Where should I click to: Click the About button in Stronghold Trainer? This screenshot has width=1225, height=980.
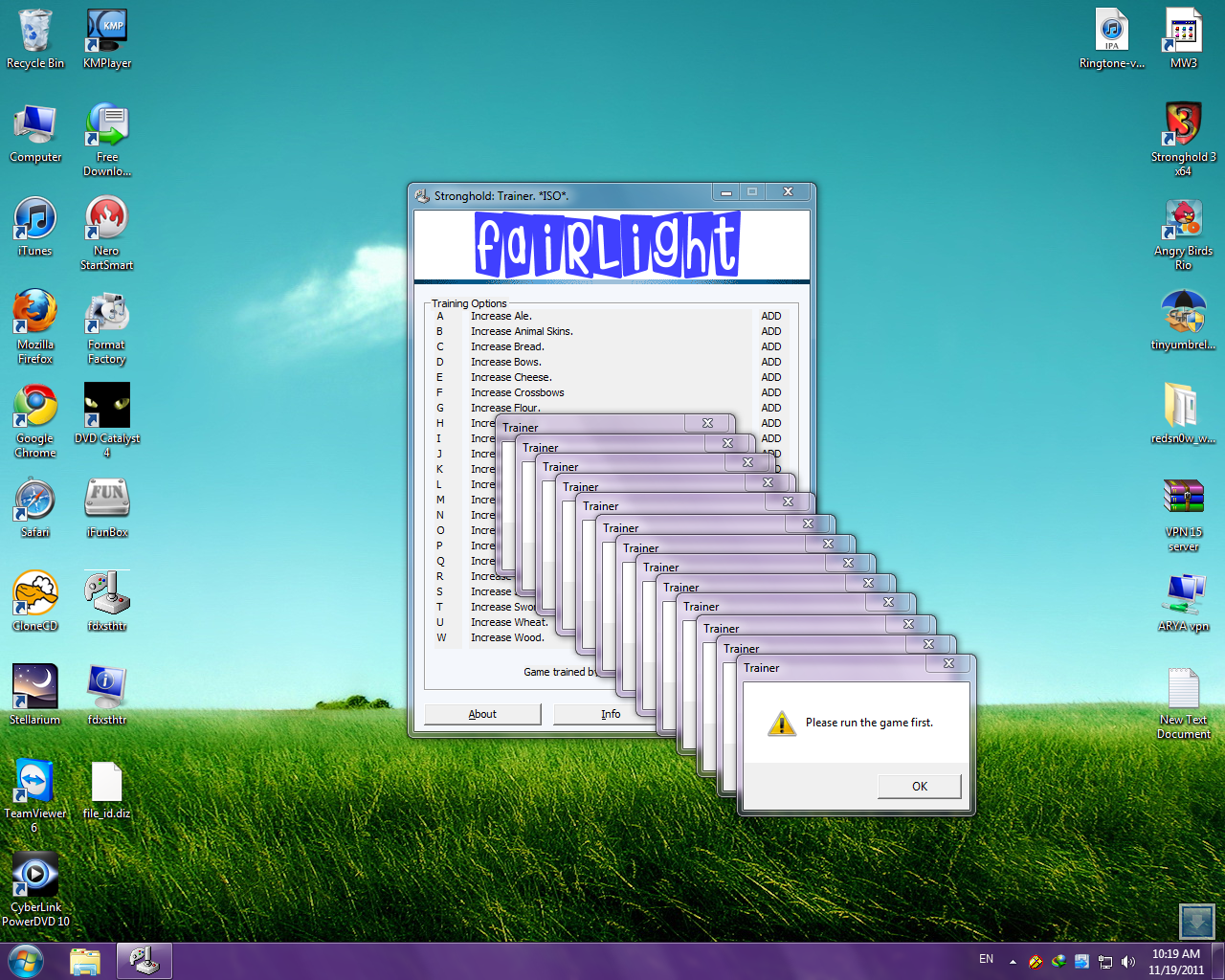point(482,714)
